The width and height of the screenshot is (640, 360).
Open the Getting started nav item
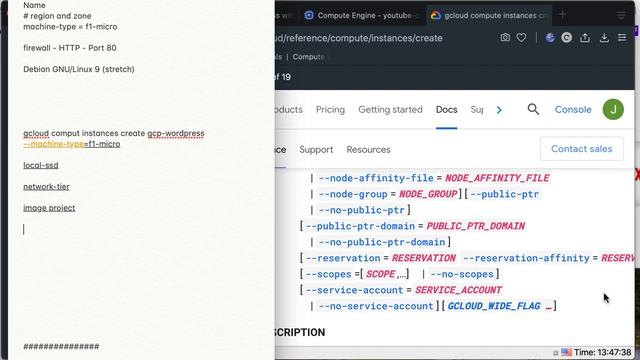tap(390, 109)
